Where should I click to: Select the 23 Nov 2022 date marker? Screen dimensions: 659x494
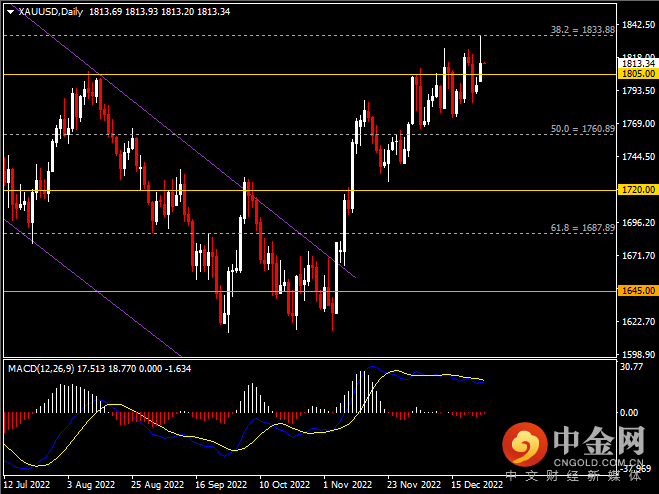tap(413, 485)
